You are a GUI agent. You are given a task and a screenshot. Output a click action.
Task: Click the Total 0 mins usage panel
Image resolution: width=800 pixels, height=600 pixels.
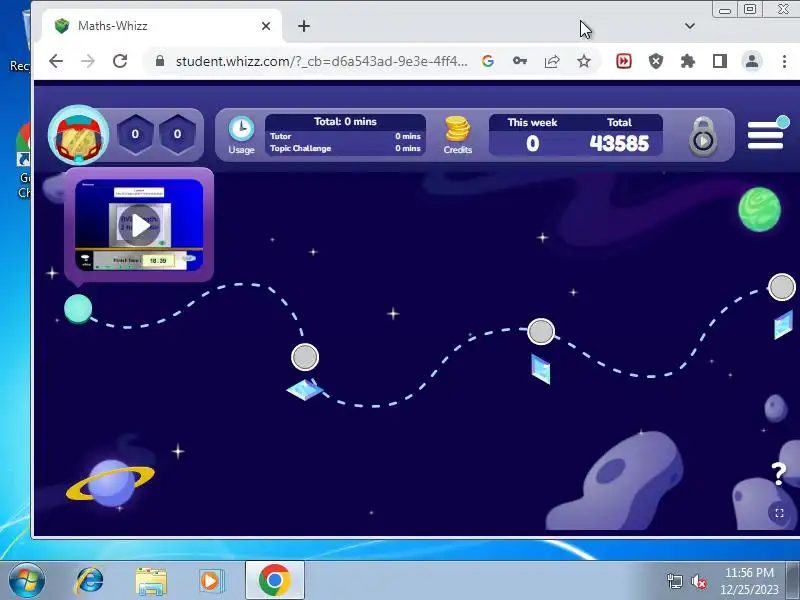(x=345, y=135)
